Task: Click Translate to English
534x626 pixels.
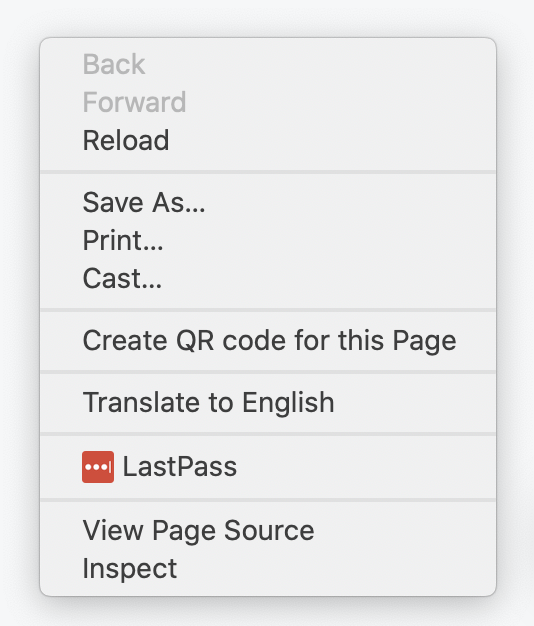Action: point(268,402)
